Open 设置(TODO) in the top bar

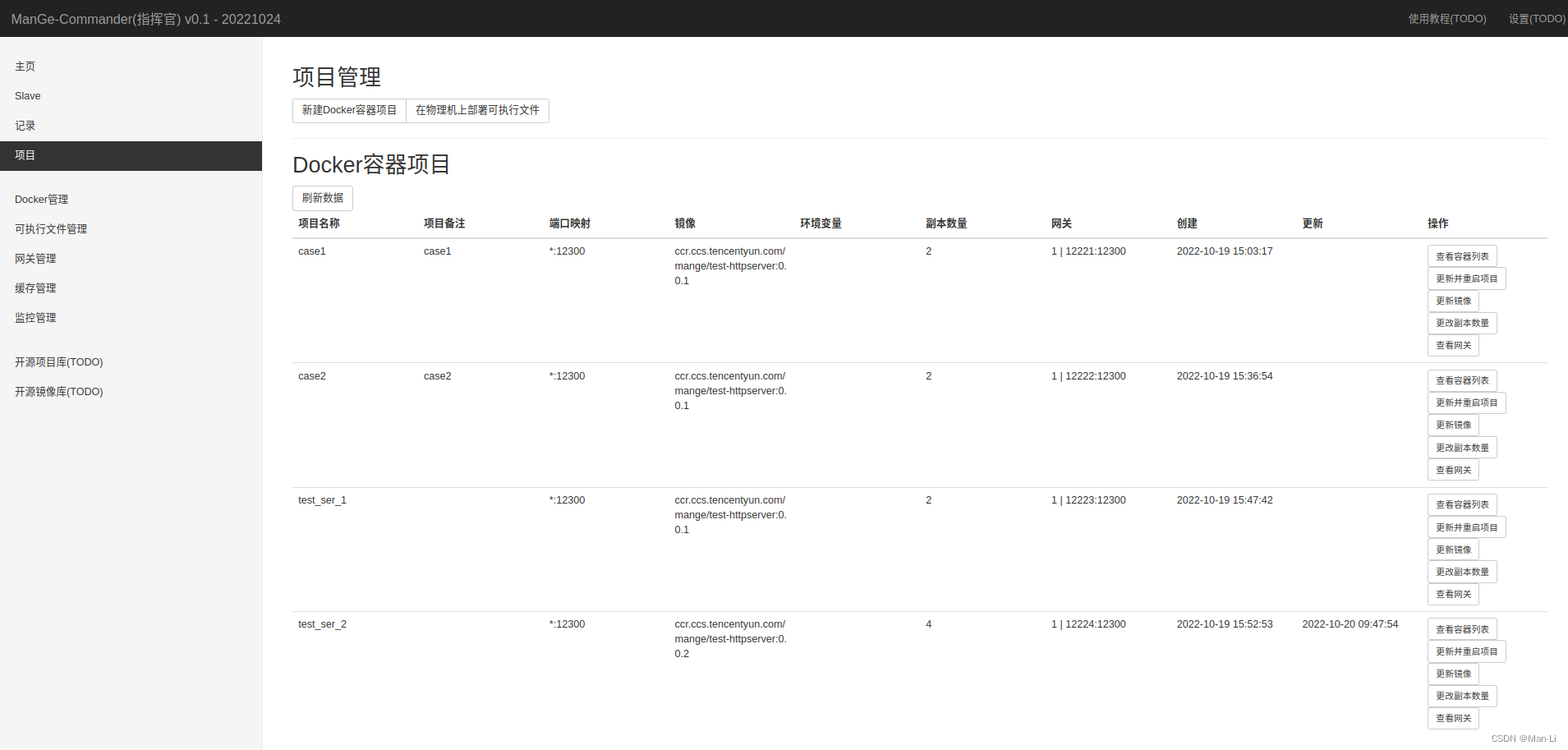[x=1537, y=19]
